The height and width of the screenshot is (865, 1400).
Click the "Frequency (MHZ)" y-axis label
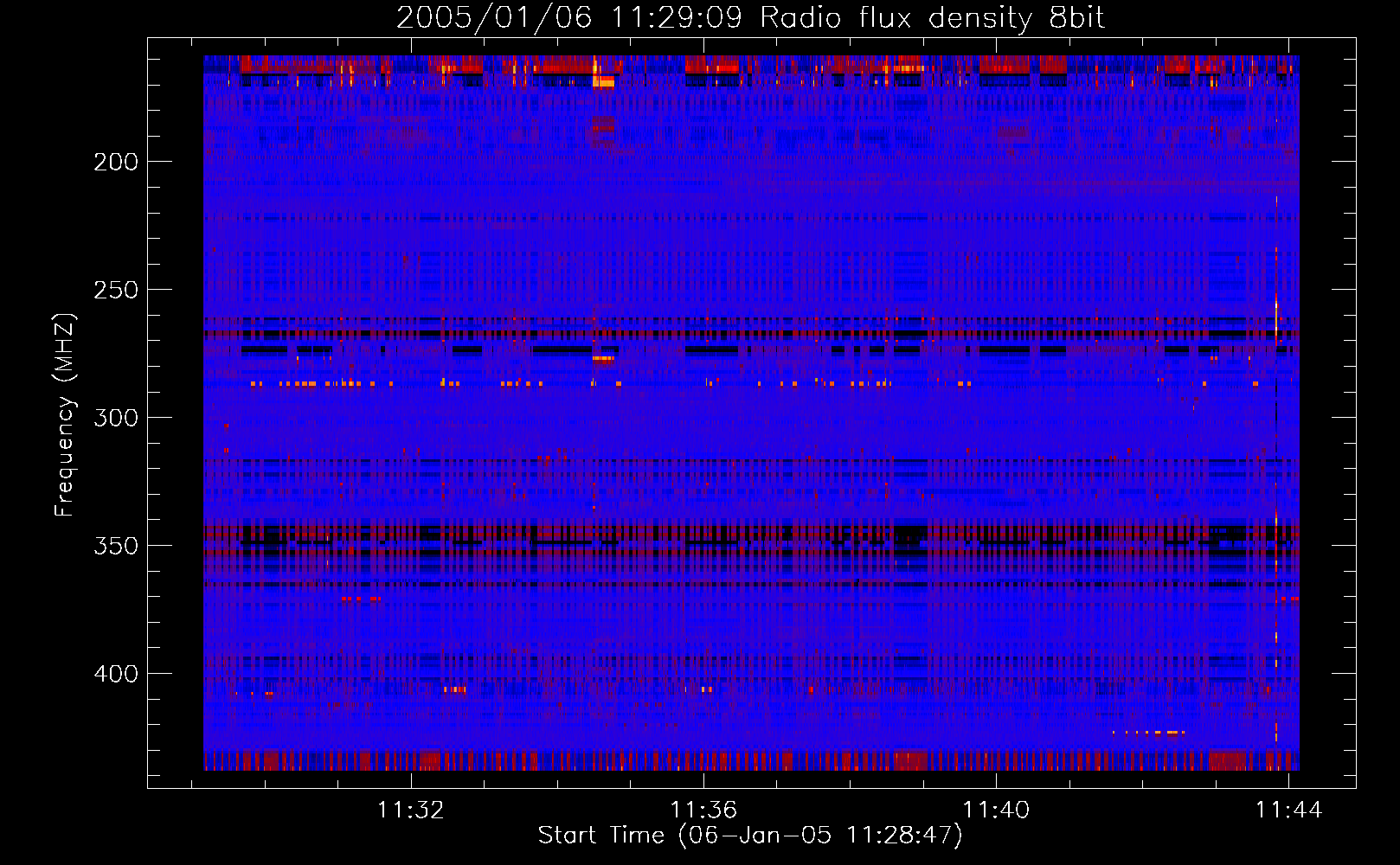pos(65,415)
